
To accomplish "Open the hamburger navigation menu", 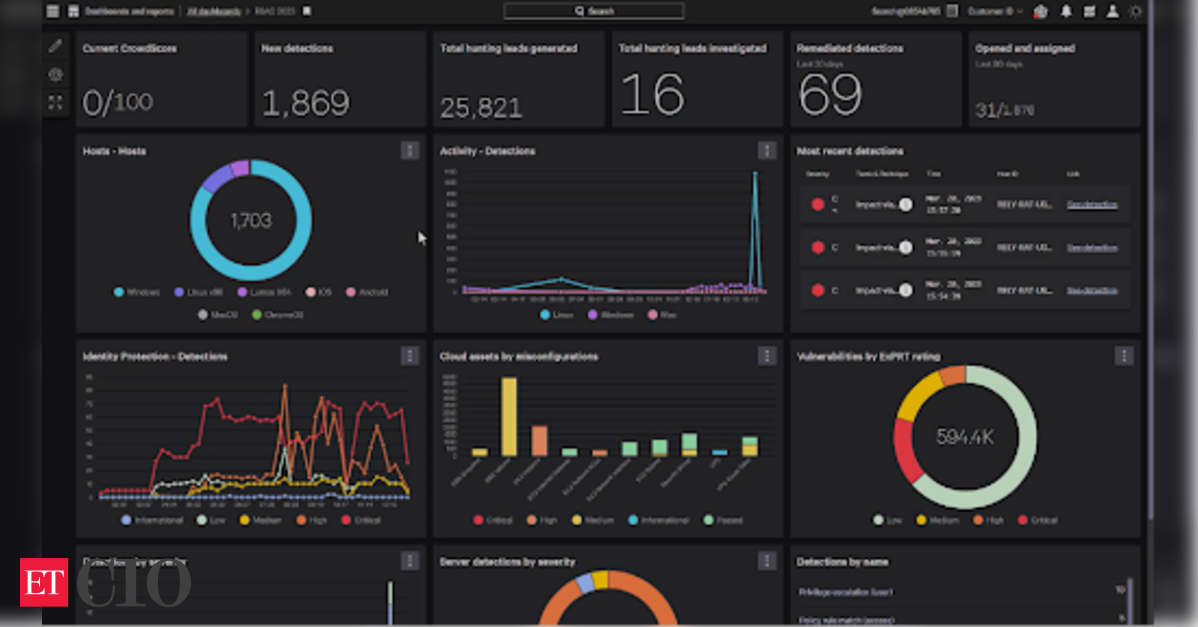I will tap(53, 11).
